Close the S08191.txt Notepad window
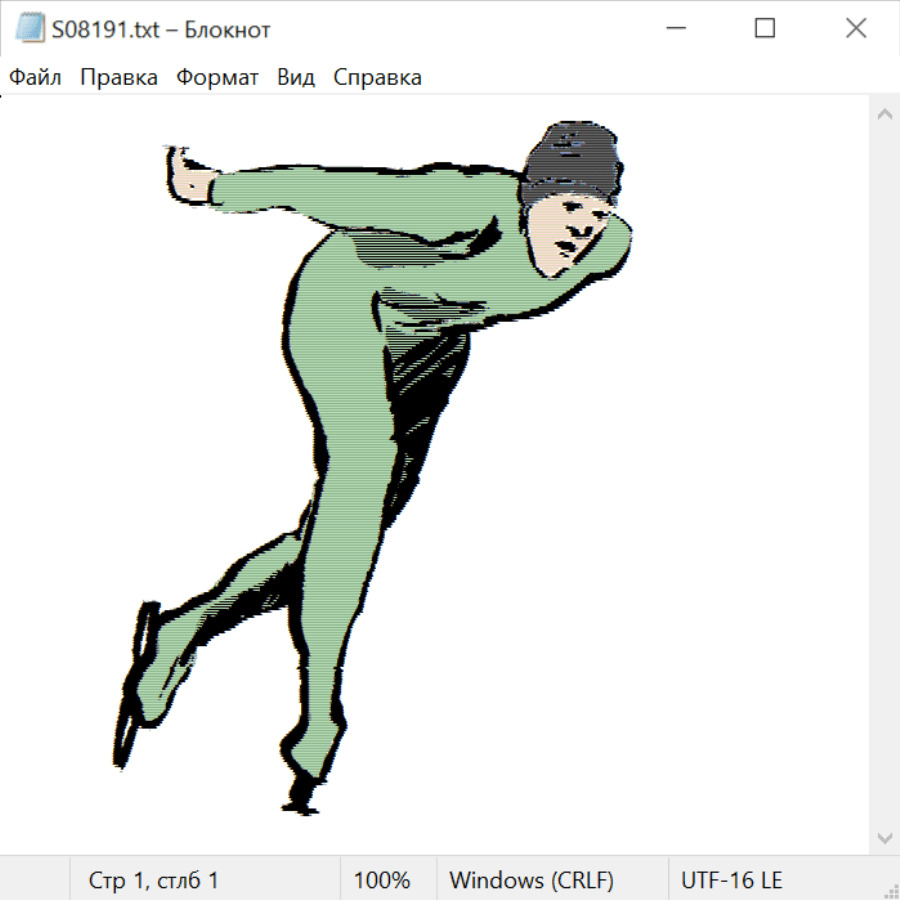Image resolution: width=900 pixels, height=900 pixels. [x=856, y=29]
